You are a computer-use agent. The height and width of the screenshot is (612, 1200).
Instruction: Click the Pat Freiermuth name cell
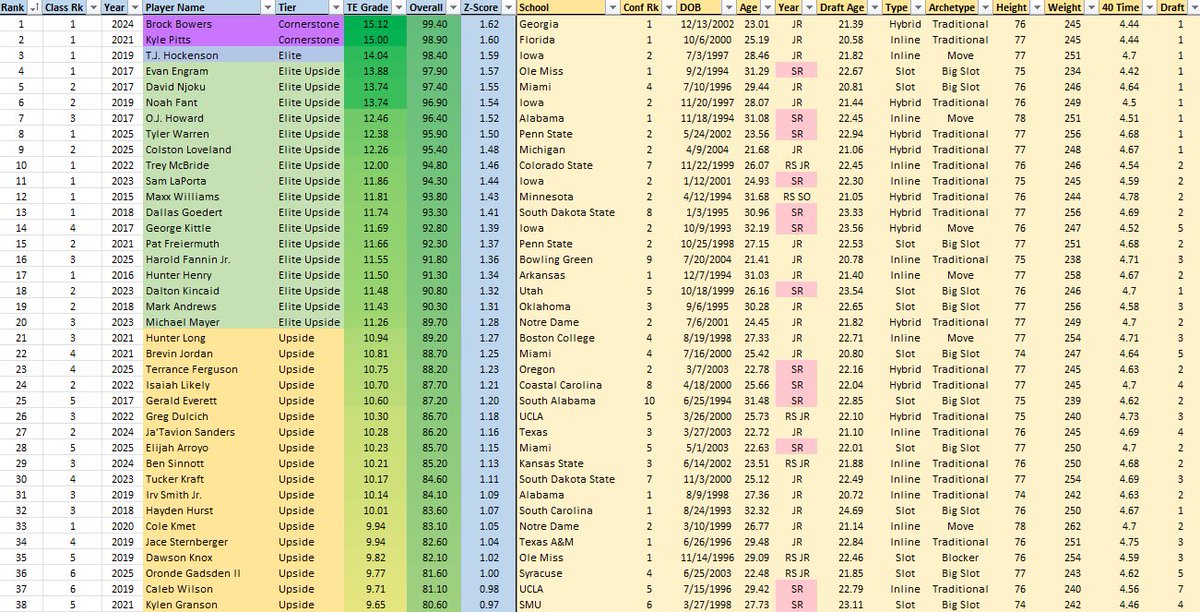tap(208, 244)
